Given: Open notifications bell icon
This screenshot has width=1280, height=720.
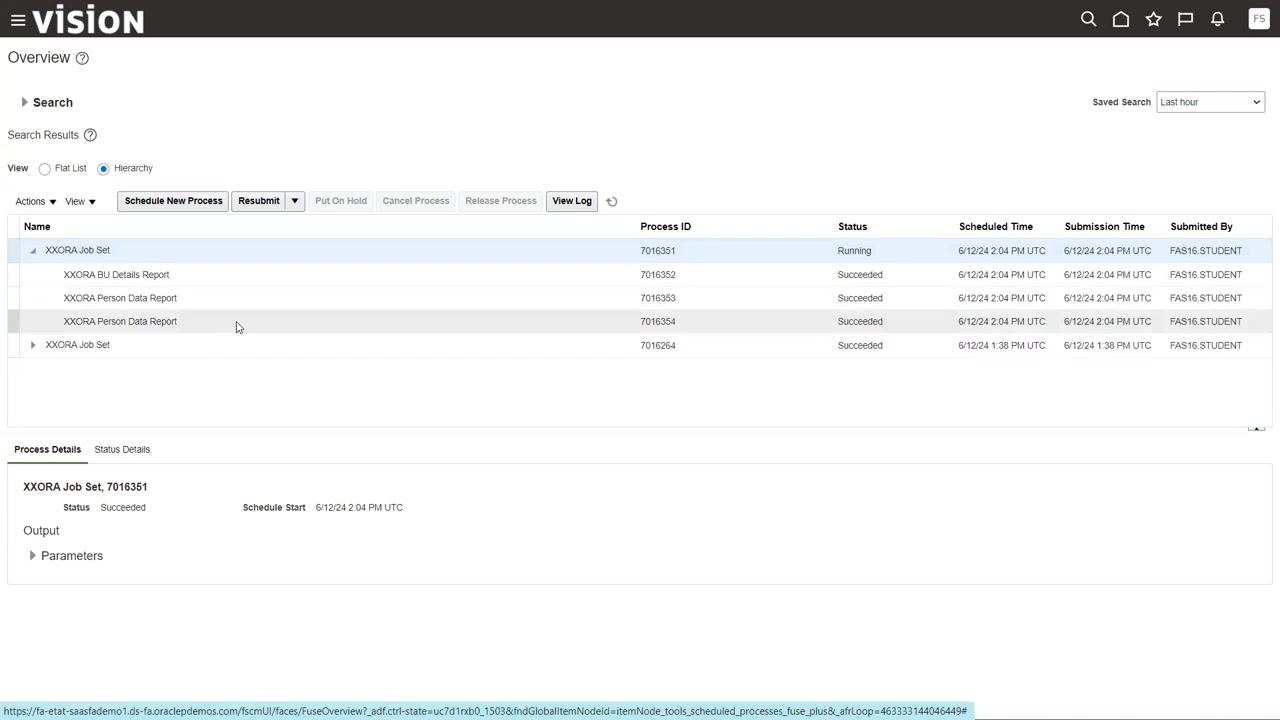Looking at the screenshot, I should (1217, 19).
